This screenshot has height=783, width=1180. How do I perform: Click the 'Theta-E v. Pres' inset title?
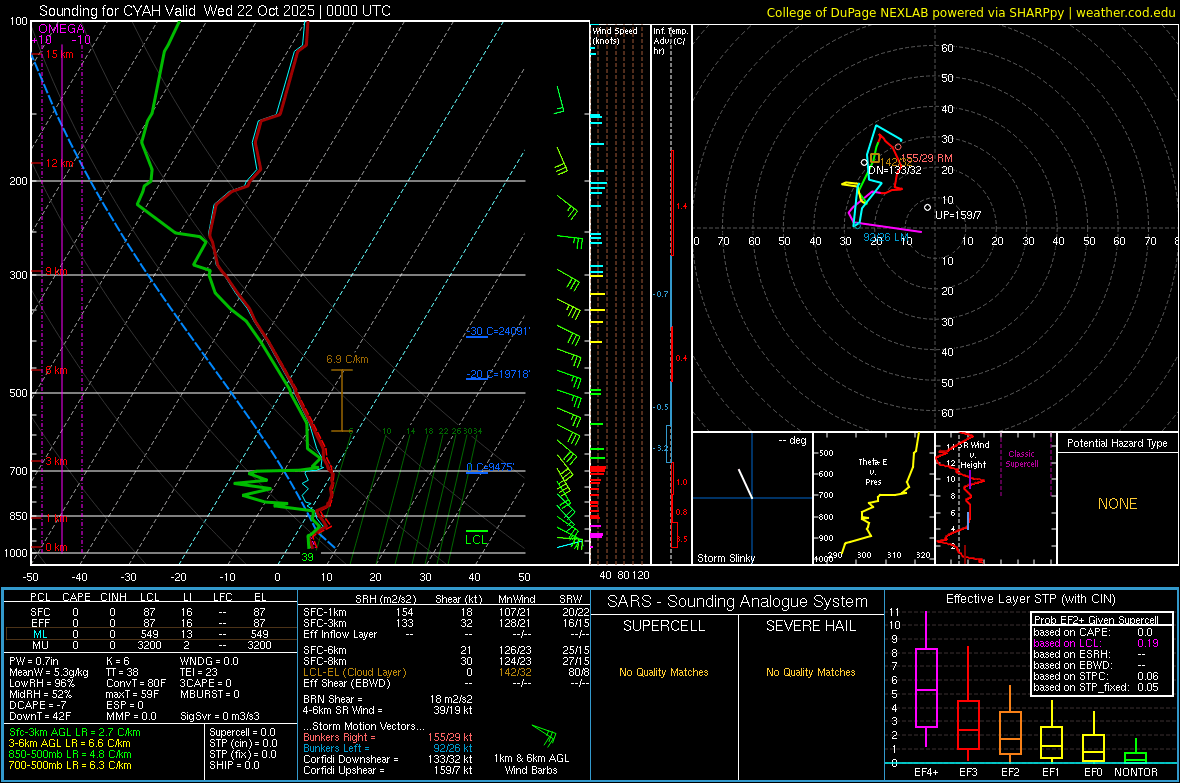pyautogui.click(x=873, y=471)
